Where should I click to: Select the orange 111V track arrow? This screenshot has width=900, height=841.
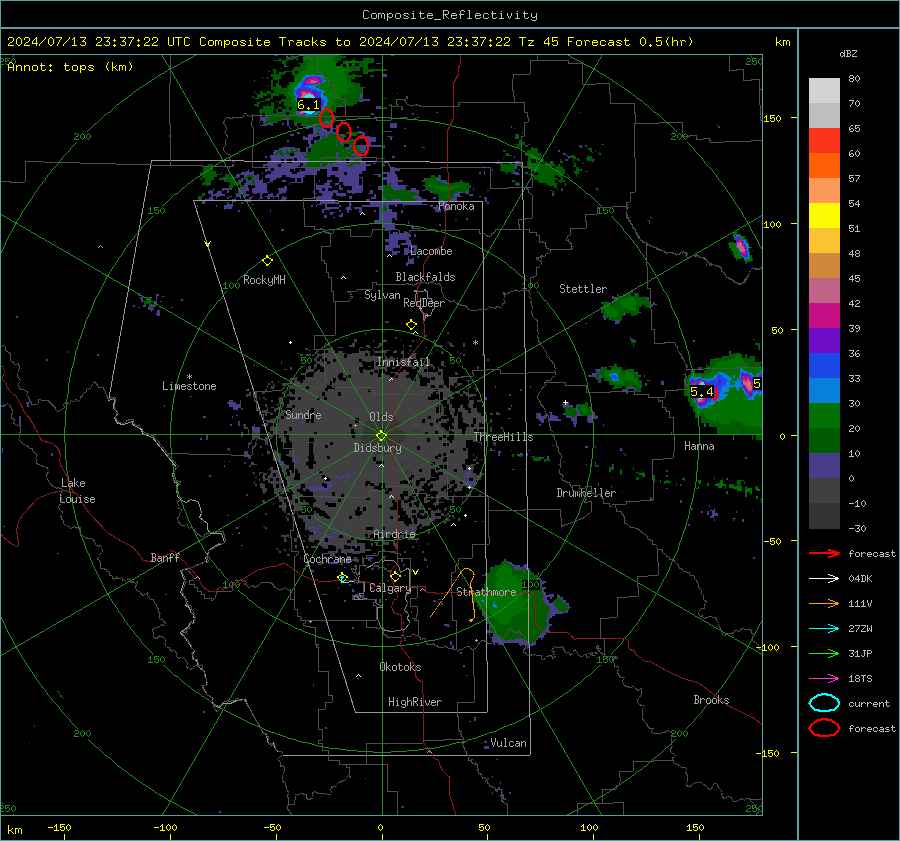coord(824,603)
